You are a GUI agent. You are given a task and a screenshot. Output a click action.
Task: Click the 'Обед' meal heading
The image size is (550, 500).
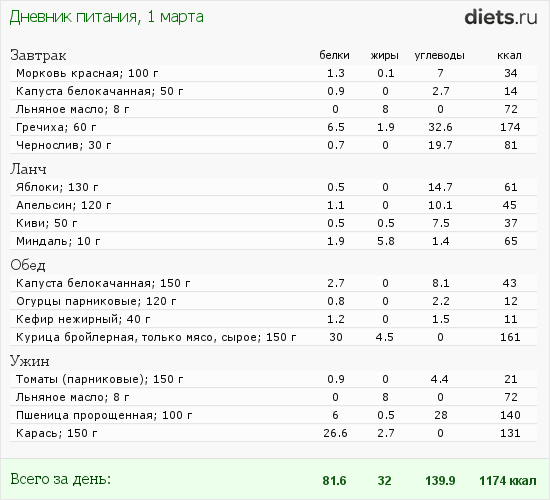(x=28, y=265)
